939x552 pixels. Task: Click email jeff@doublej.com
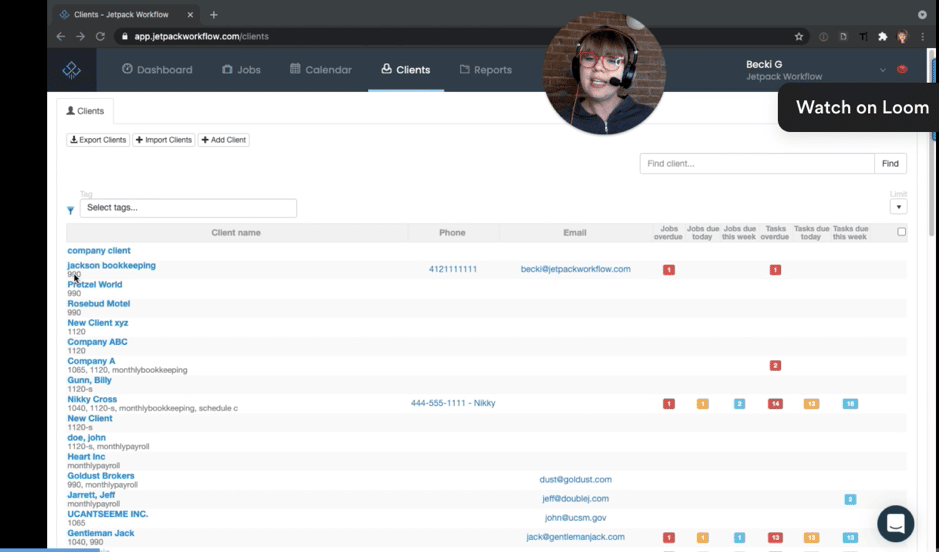click(575, 499)
